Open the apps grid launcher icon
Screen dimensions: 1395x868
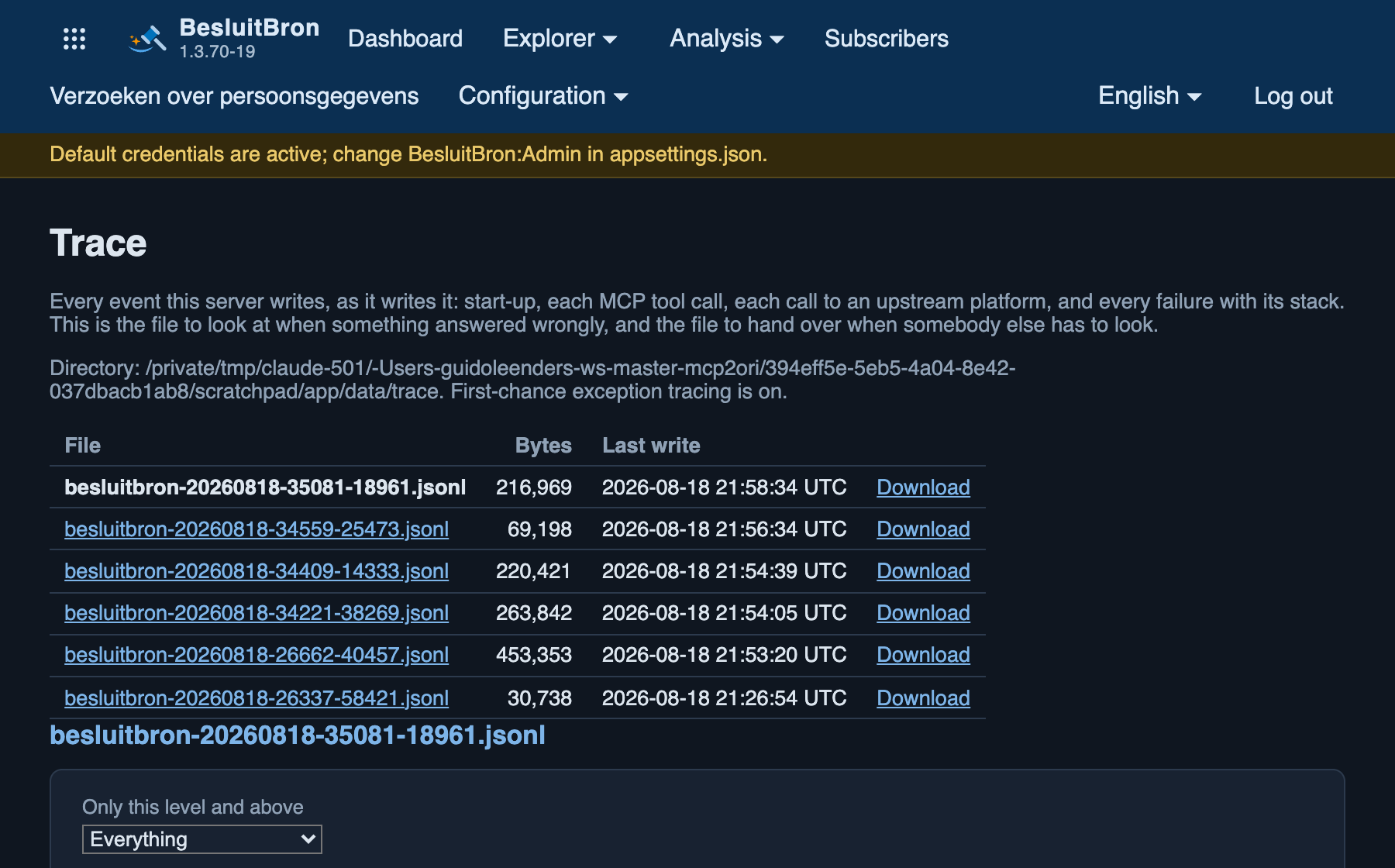point(74,39)
